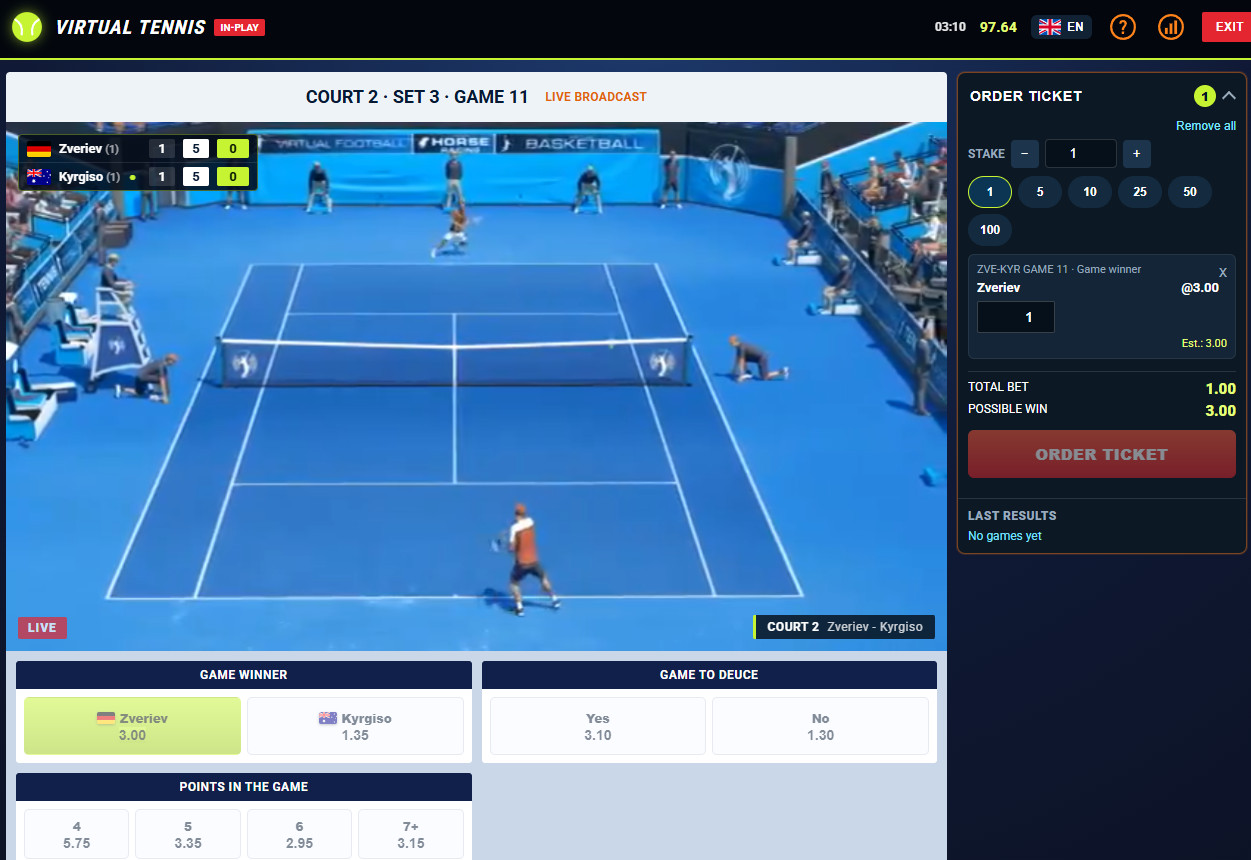Click the LIVE BROADCAST label

[x=596, y=97]
